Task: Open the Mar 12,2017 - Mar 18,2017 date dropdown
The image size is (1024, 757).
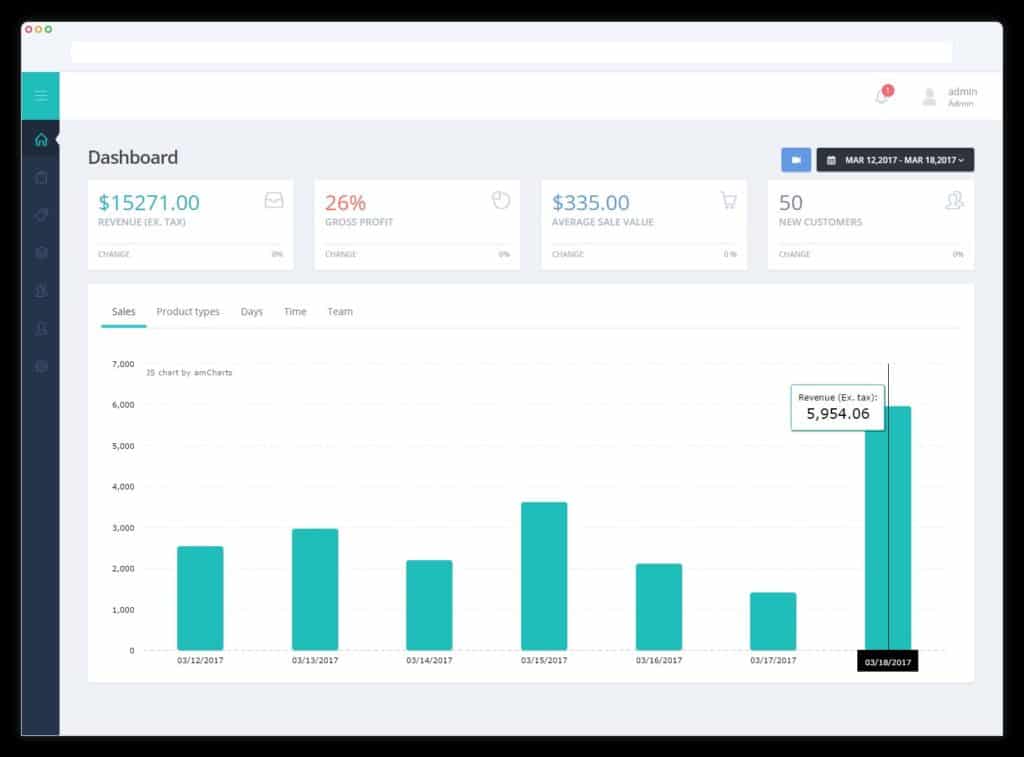Action: (x=895, y=160)
